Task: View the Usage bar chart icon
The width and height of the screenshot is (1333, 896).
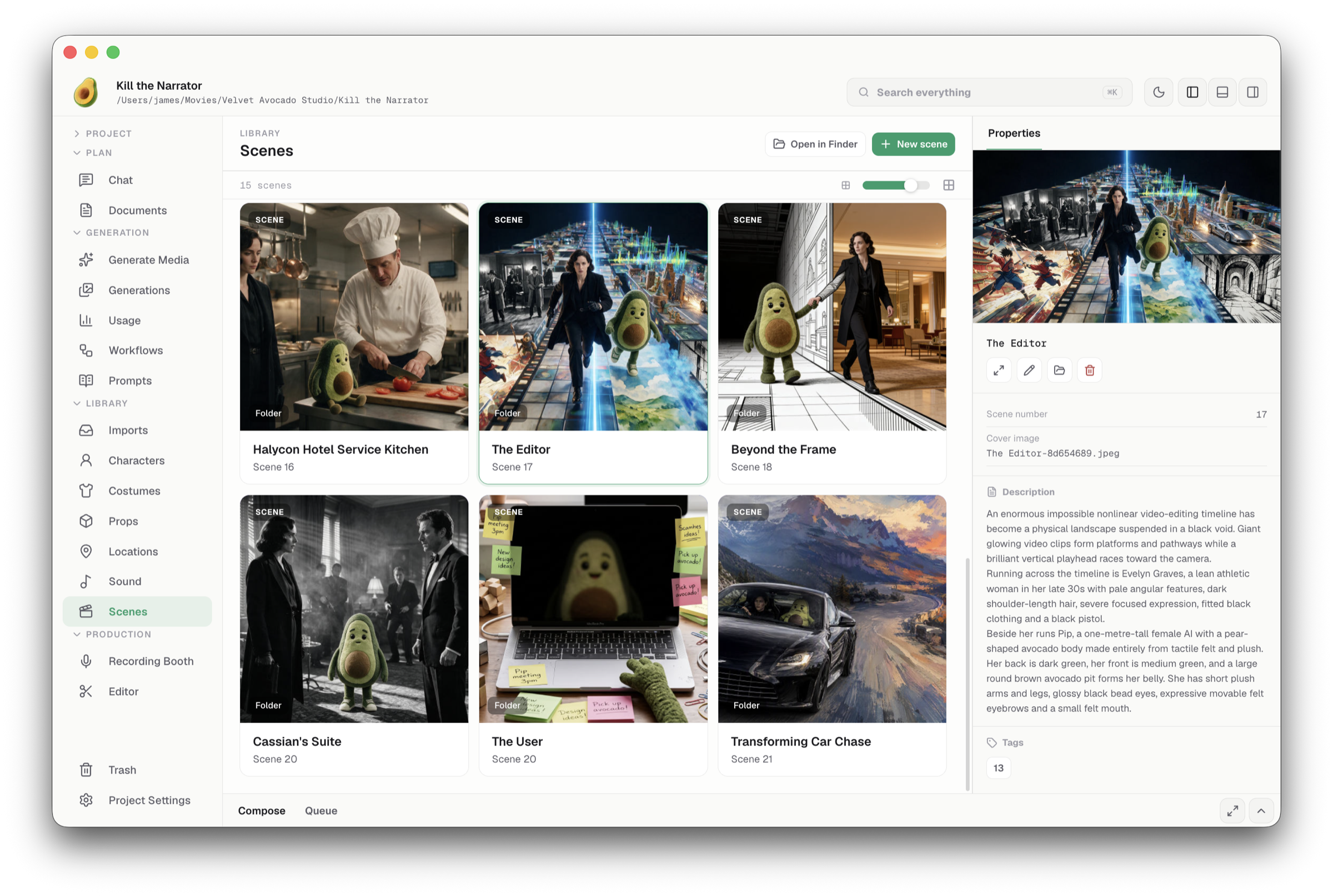Action: (86, 320)
